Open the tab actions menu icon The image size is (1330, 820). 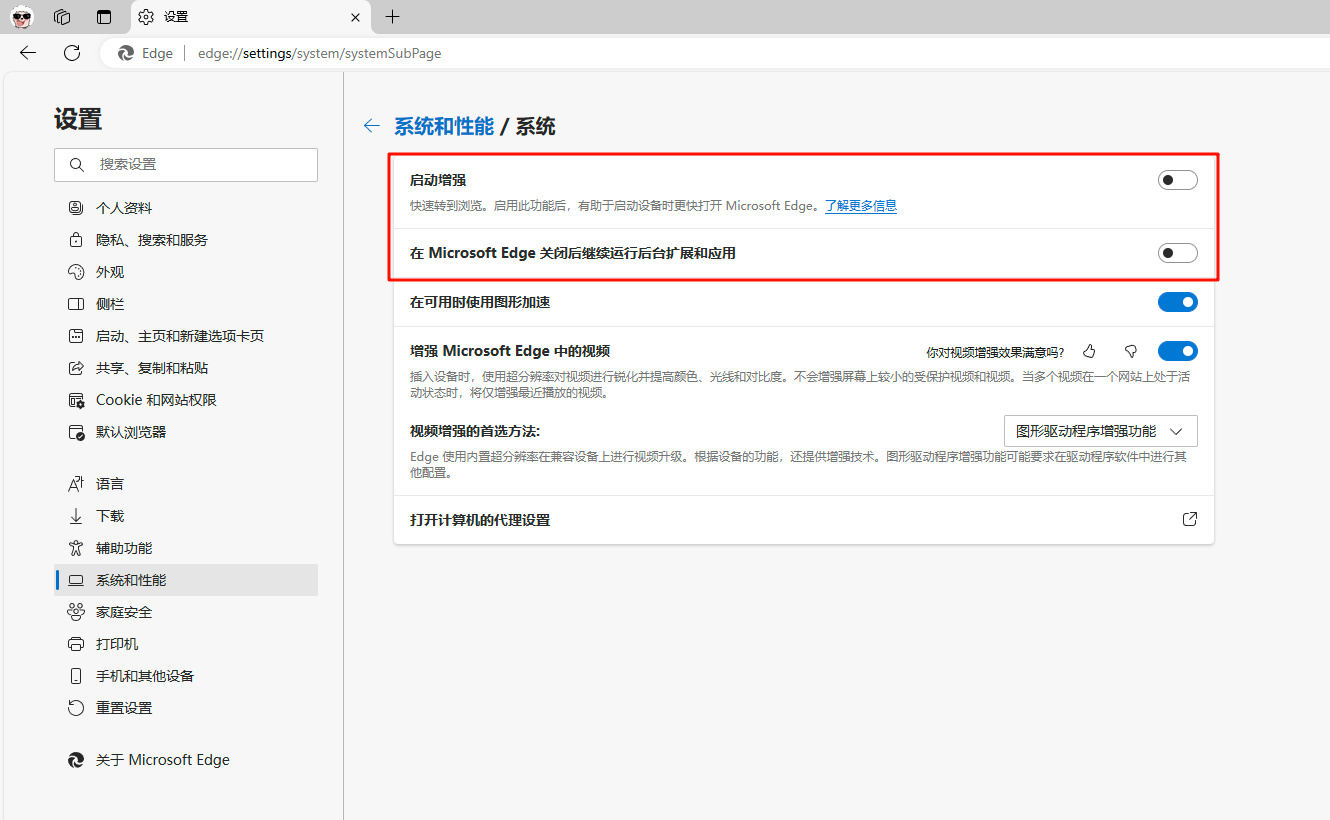point(104,17)
